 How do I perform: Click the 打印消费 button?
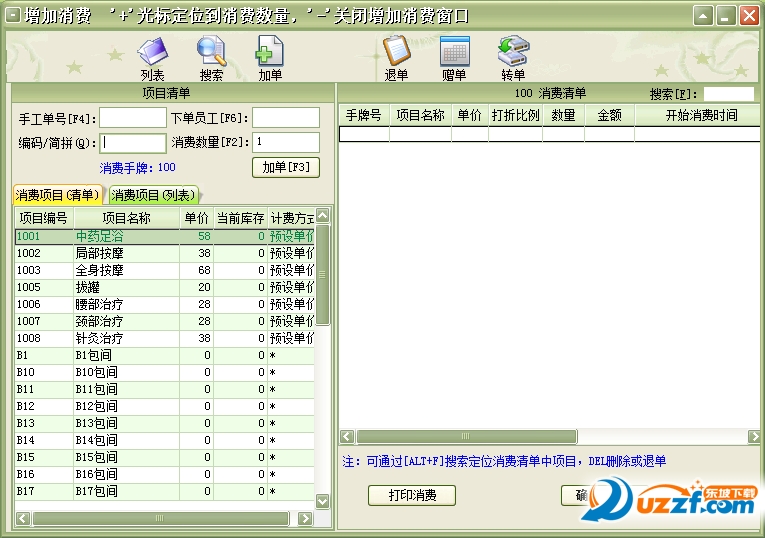[412, 495]
